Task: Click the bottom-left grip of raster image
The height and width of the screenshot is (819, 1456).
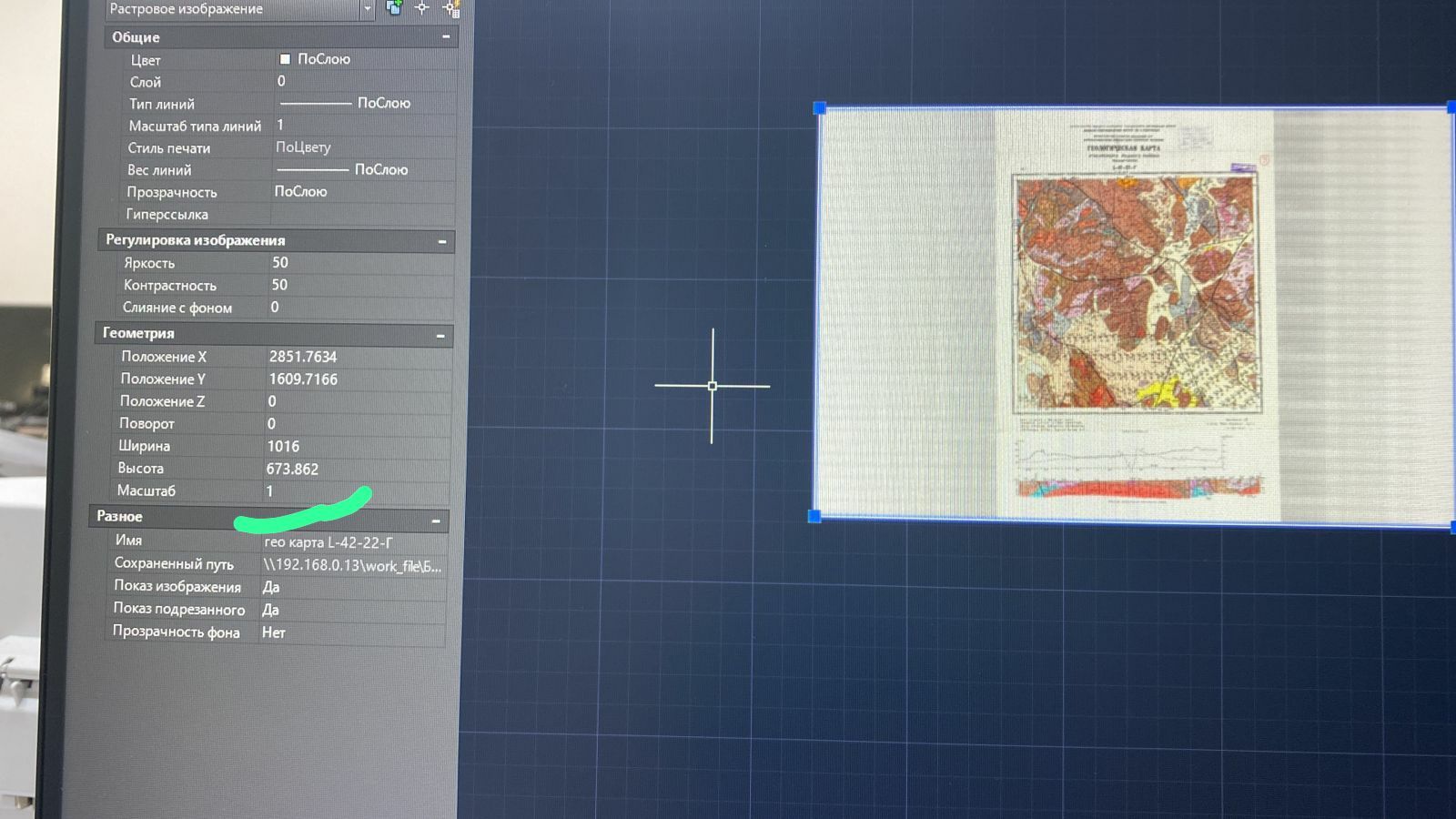Action: pyautogui.click(x=814, y=516)
